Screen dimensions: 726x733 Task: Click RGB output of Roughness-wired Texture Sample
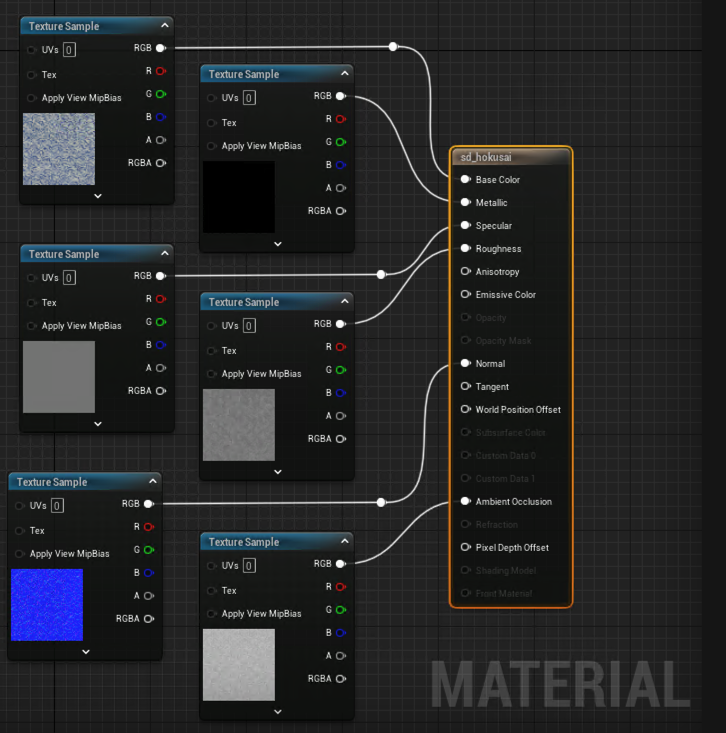point(341,323)
